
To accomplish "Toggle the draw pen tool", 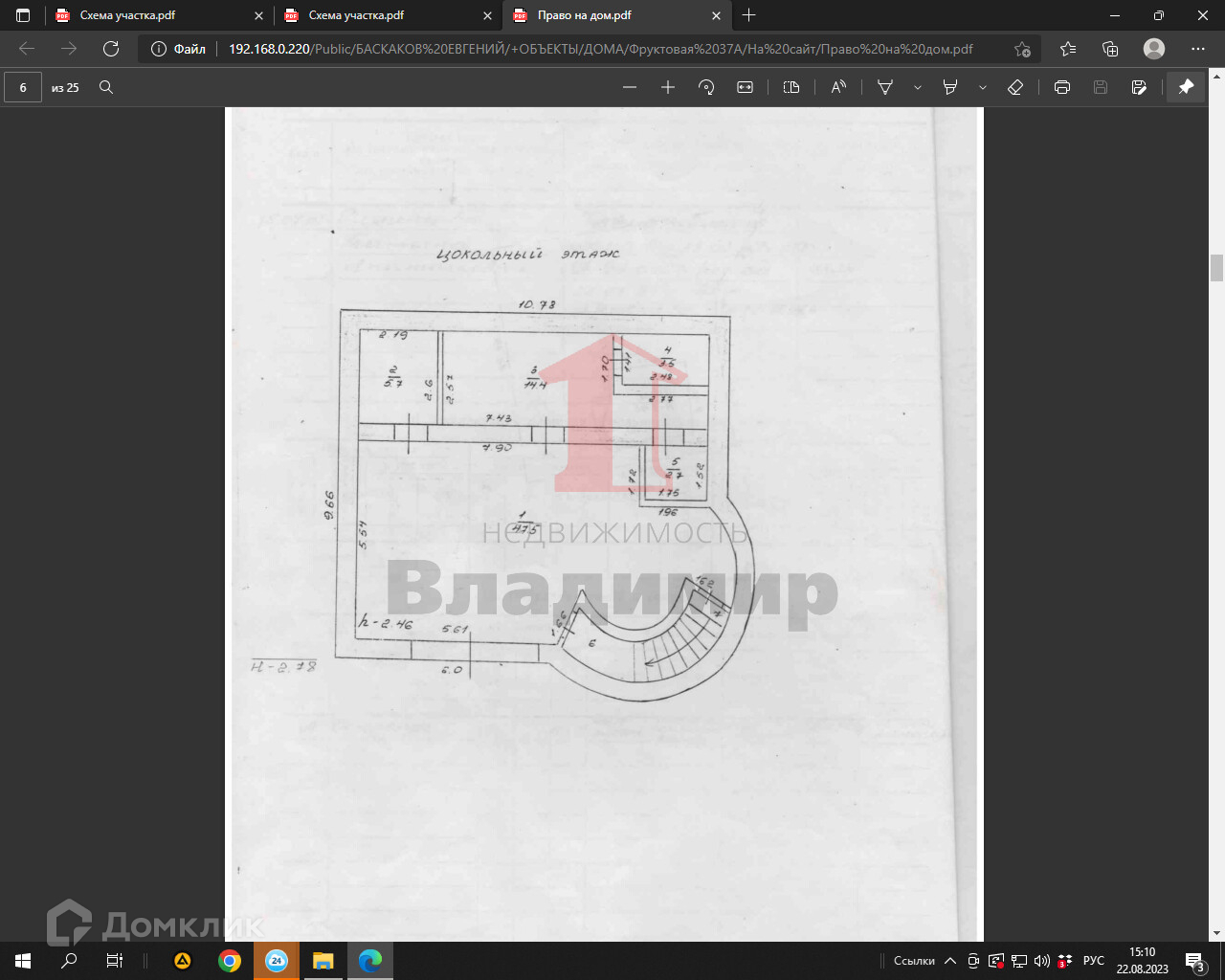I will pos(885,87).
